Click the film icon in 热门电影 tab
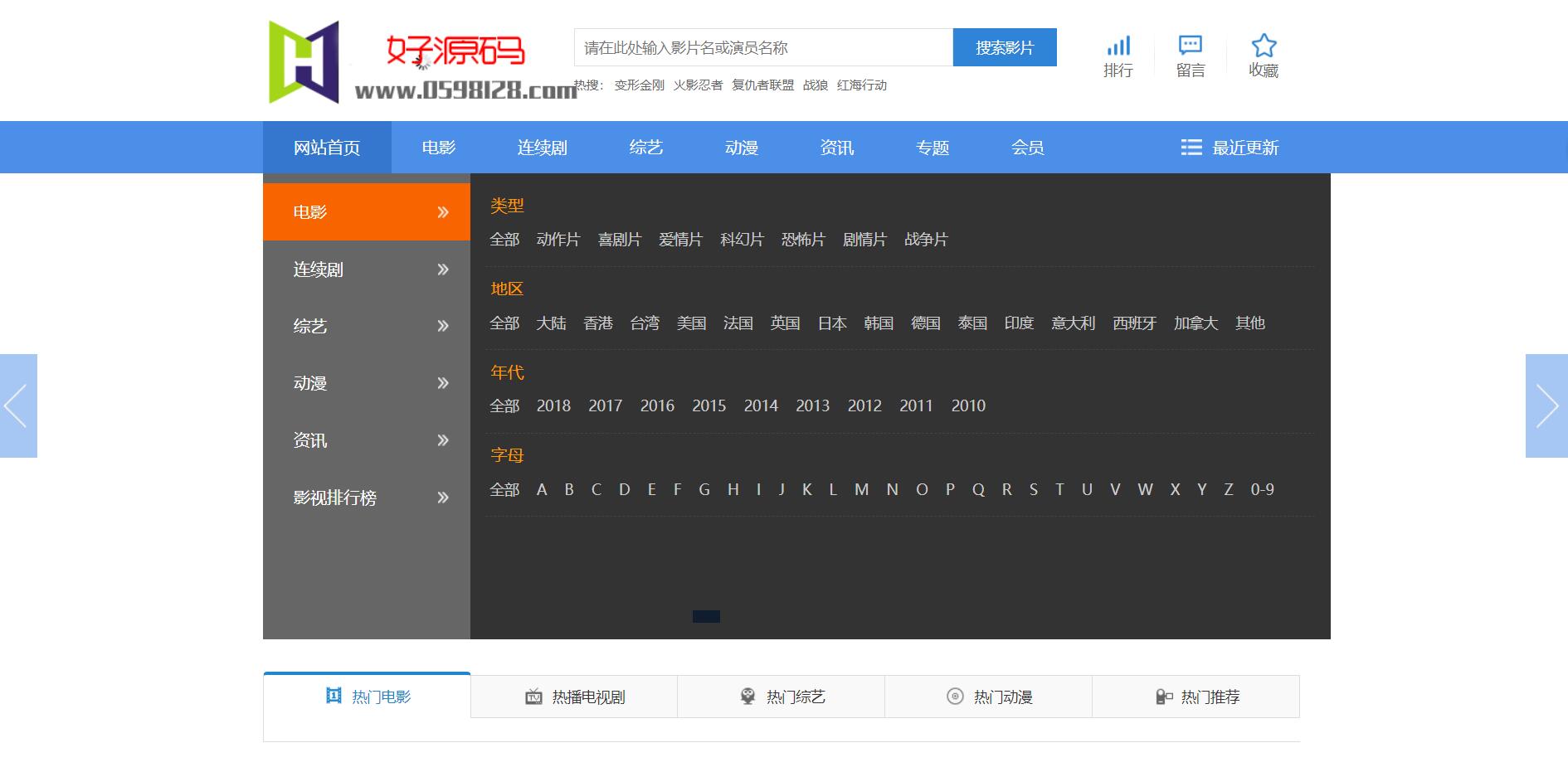This screenshot has height=772, width=1568. [x=334, y=696]
